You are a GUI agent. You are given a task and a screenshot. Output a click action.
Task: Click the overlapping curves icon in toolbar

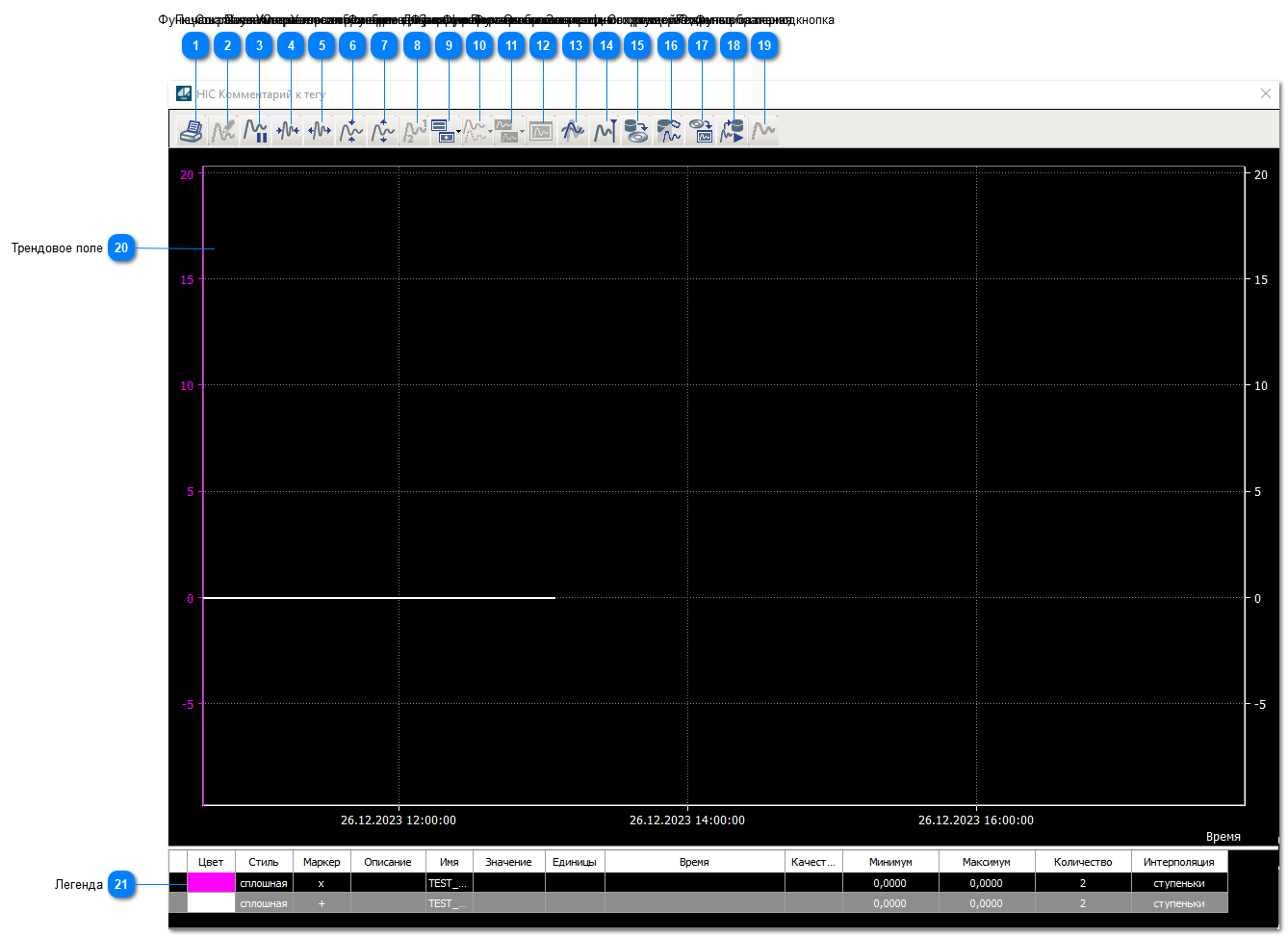pyautogui.click(x=573, y=131)
